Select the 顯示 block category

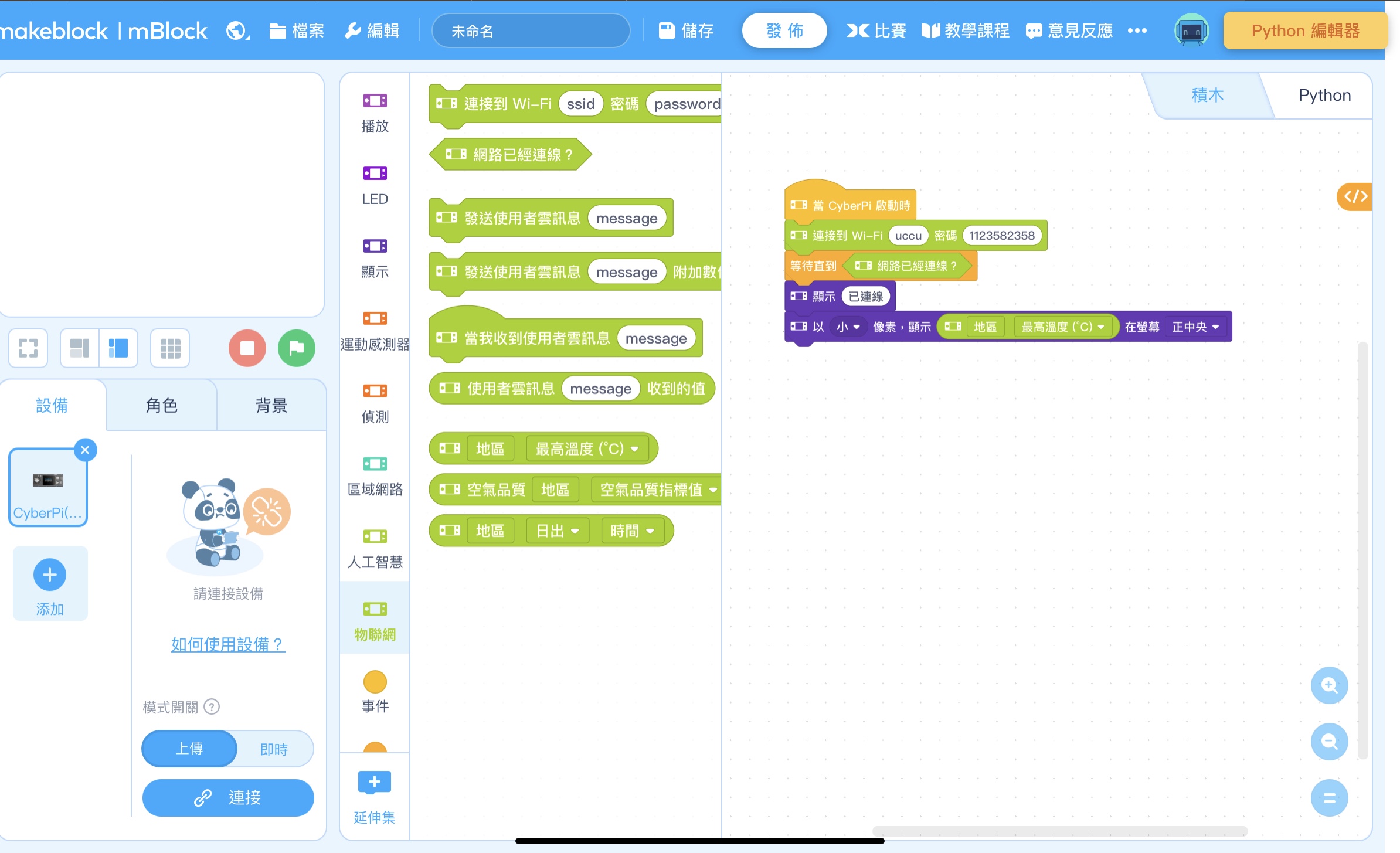tap(373, 258)
